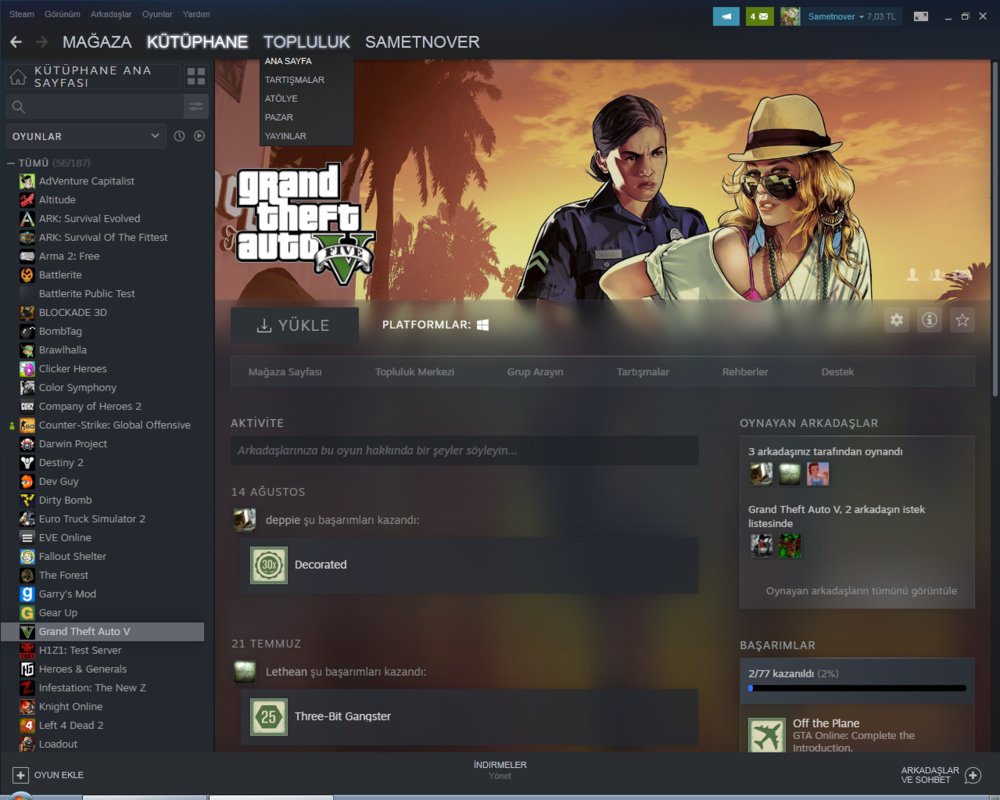Click the Three-Bit Gangster achievement icon
Viewport: 1000px width, 800px height.
[x=268, y=717]
